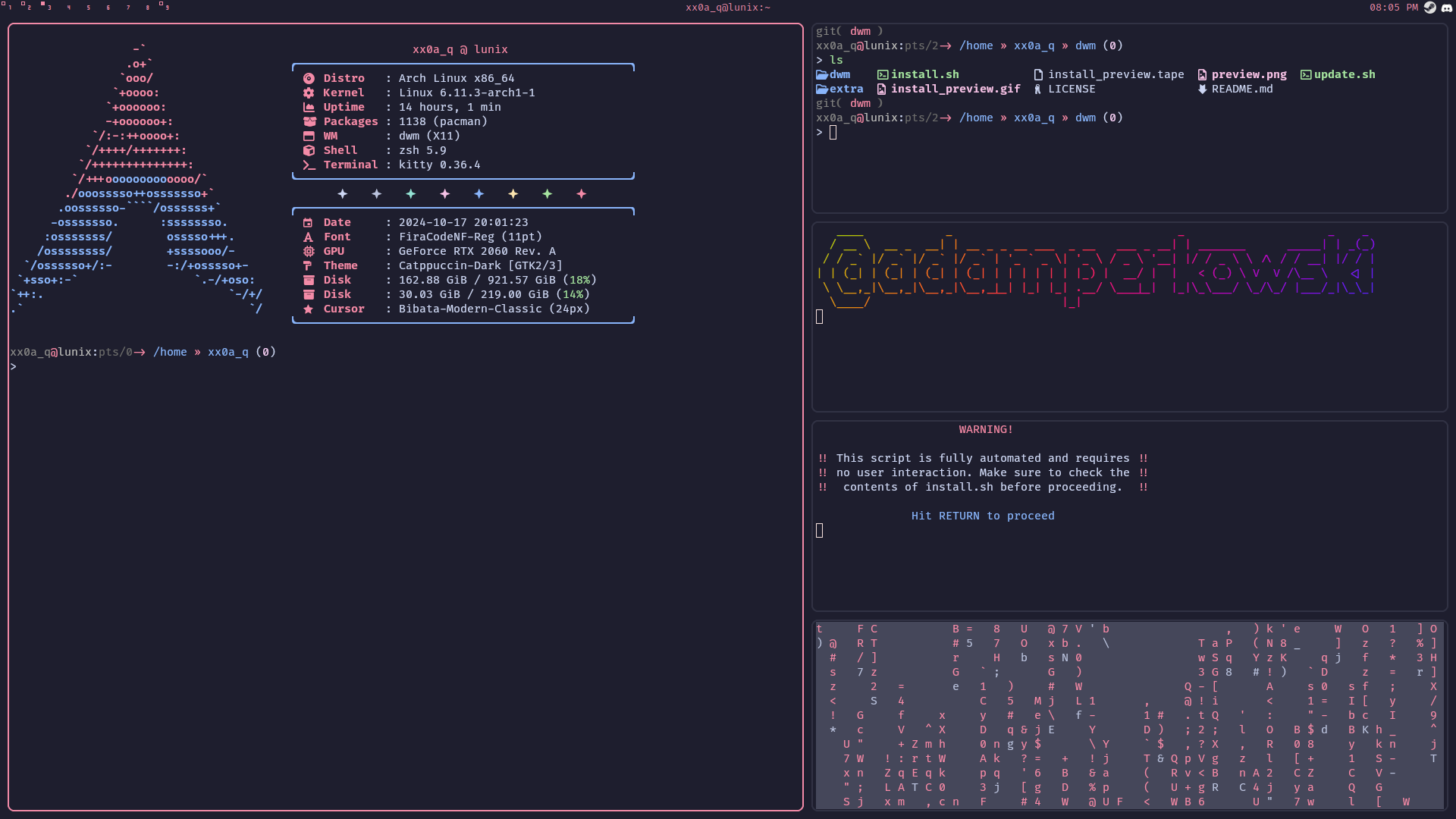Click the disk icon beside 30.03 GiB
1456x819 pixels.
308,294
